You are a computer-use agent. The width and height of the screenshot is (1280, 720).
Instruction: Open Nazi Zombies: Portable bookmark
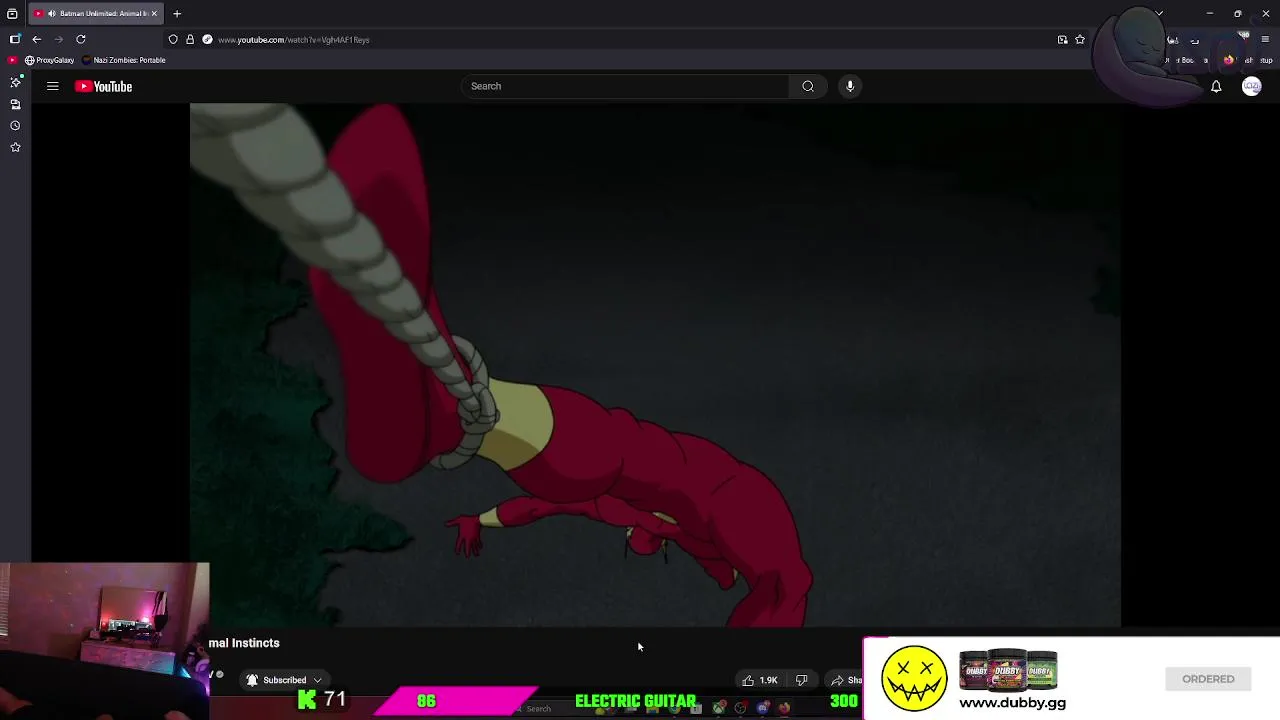pyautogui.click(x=124, y=60)
